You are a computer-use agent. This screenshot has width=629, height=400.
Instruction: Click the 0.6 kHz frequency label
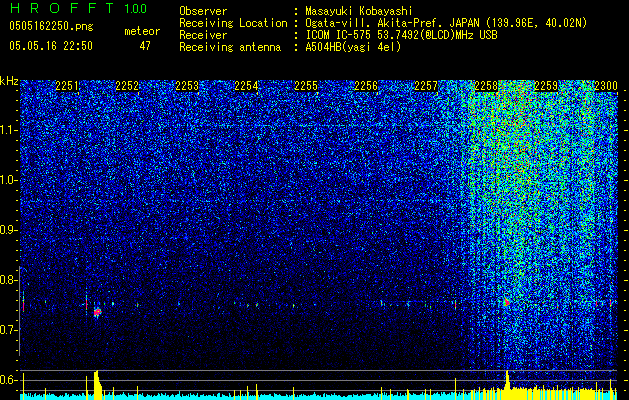pyautogui.click(x=8, y=380)
